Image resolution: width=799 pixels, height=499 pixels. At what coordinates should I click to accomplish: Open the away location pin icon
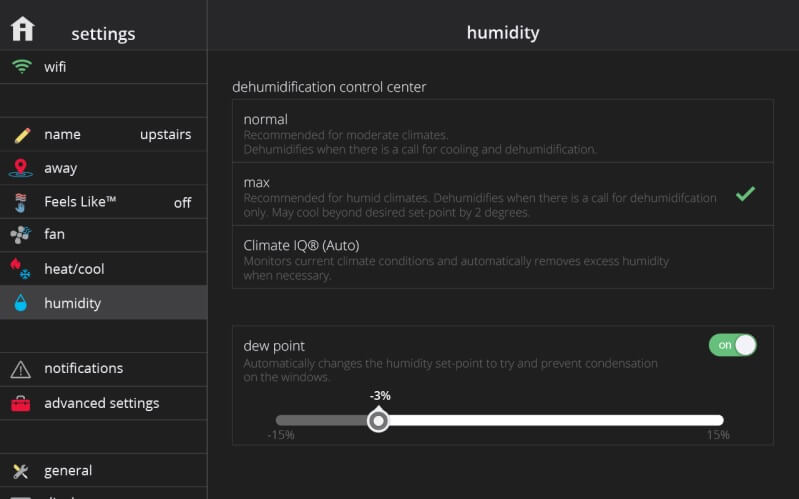click(x=21, y=168)
